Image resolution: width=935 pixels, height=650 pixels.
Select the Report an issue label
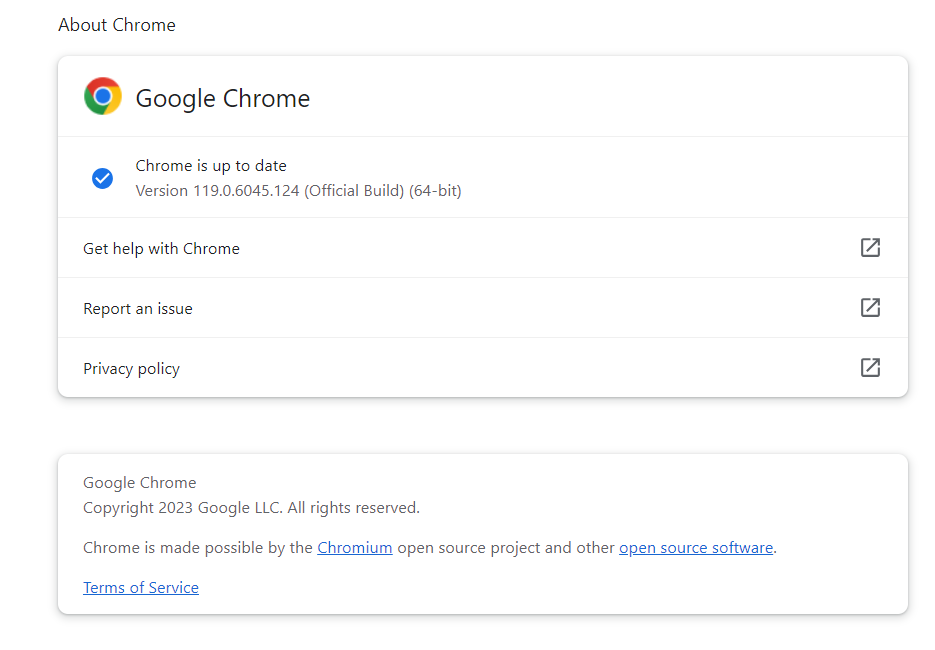pos(138,308)
